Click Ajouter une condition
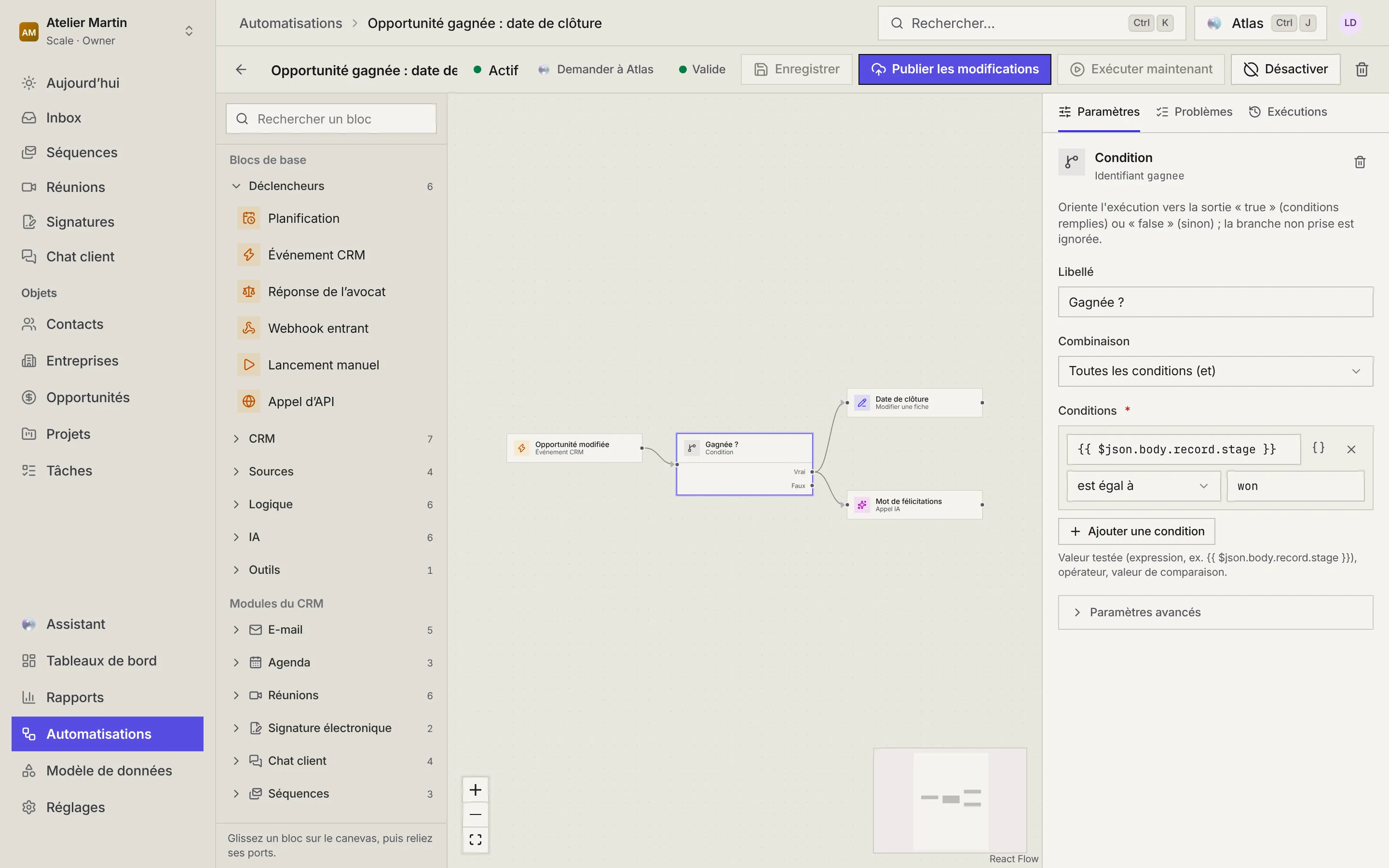1389x868 pixels. pos(1136,531)
